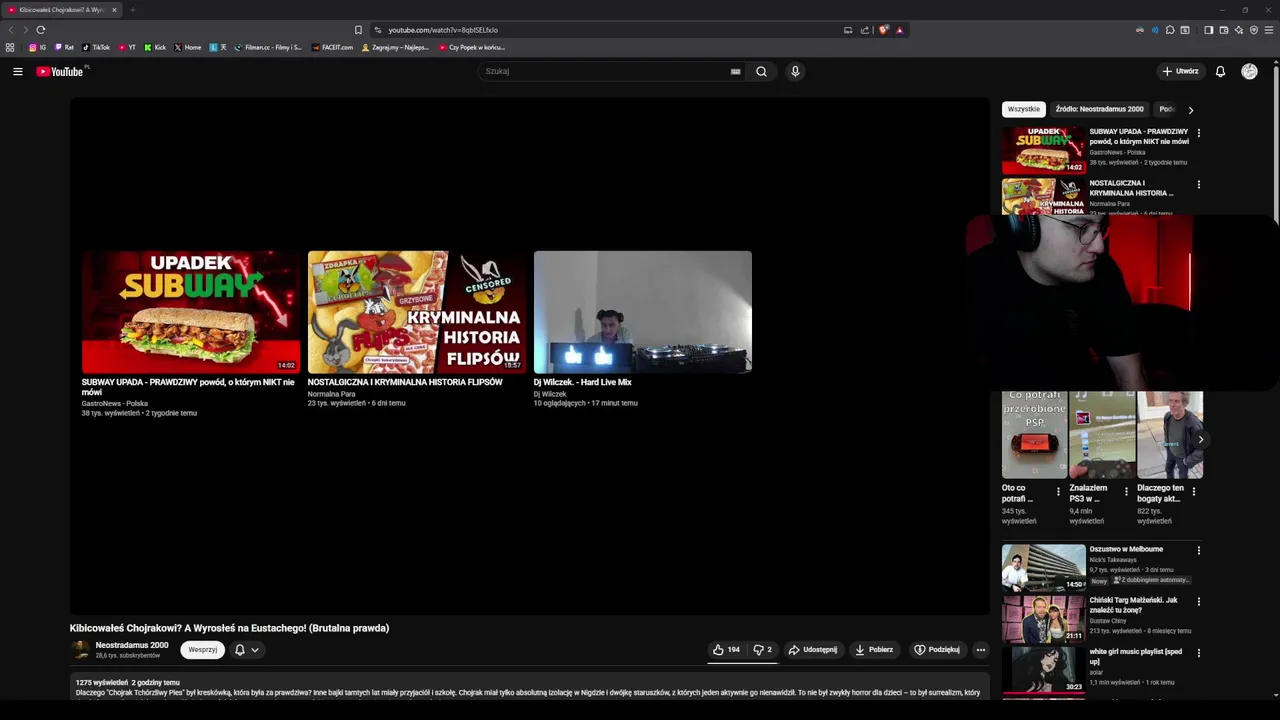Click the search magnifier button
1280x720 pixels.
click(x=761, y=71)
